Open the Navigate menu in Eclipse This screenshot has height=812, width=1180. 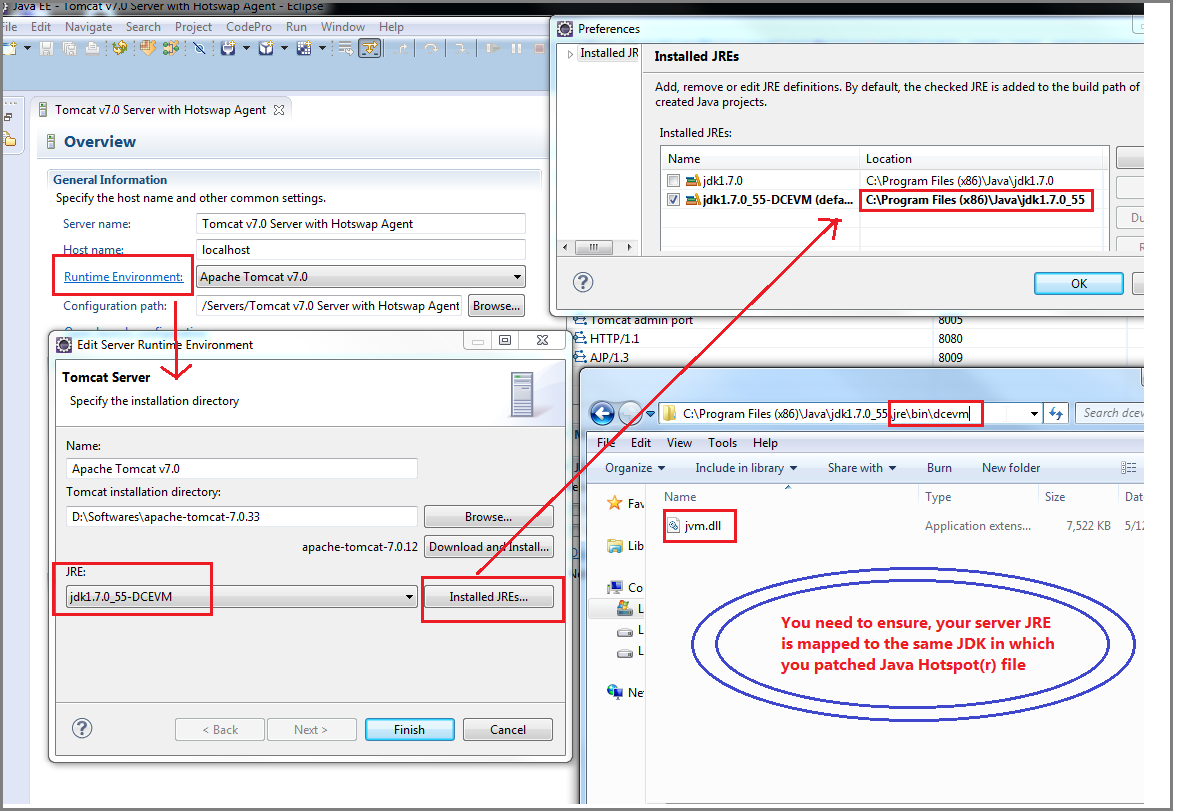[88, 26]
